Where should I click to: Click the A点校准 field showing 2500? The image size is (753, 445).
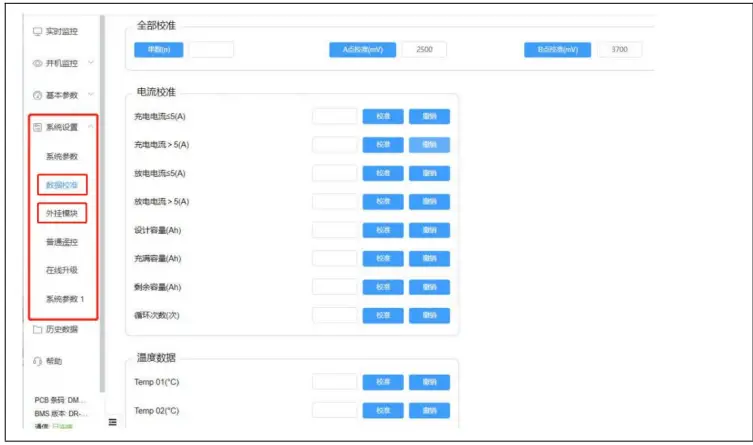425,49
